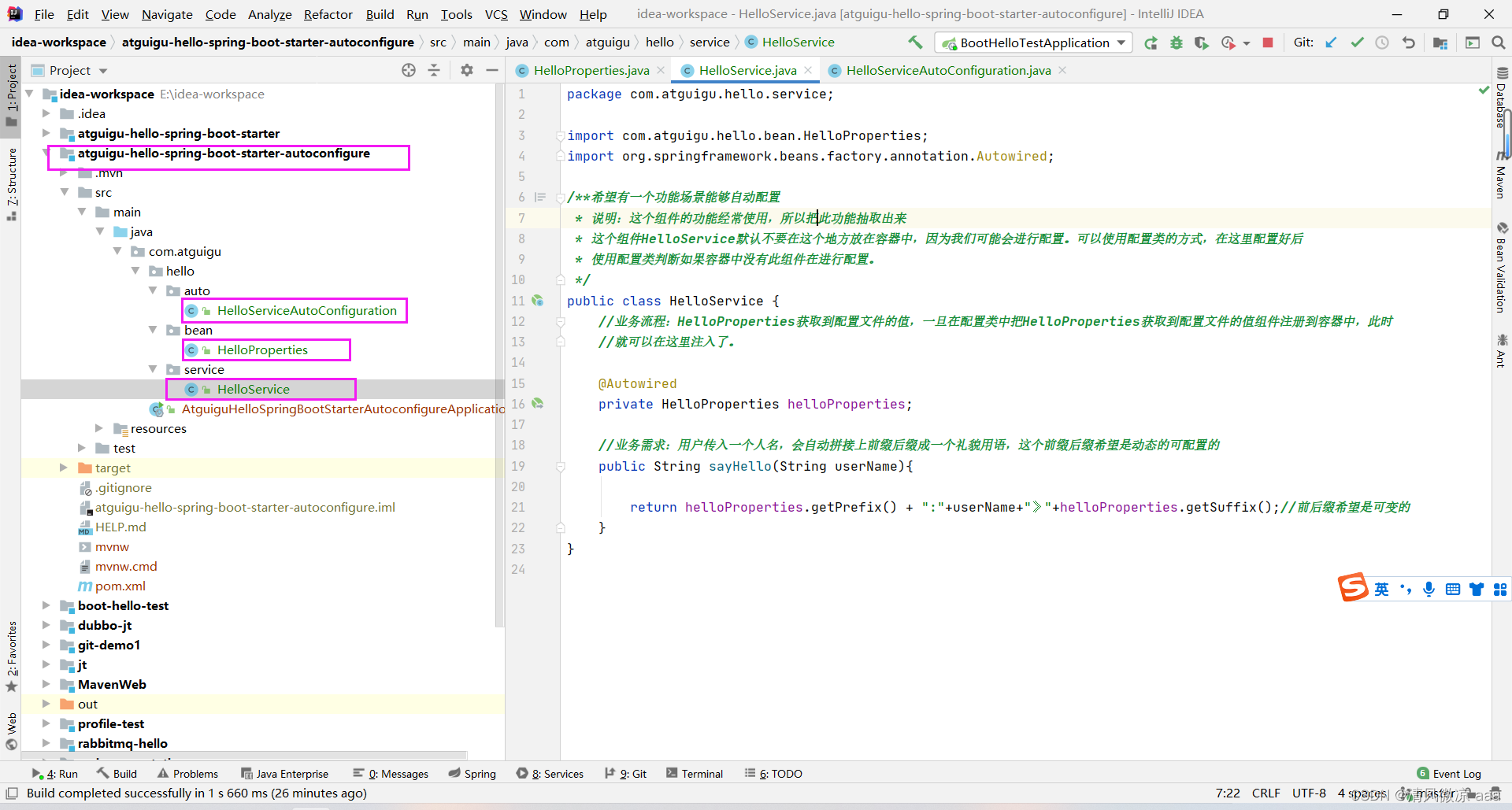Click the CRLF line separator in status bar
Screen dimensions: 1512x810
[x=1266, y=793]
